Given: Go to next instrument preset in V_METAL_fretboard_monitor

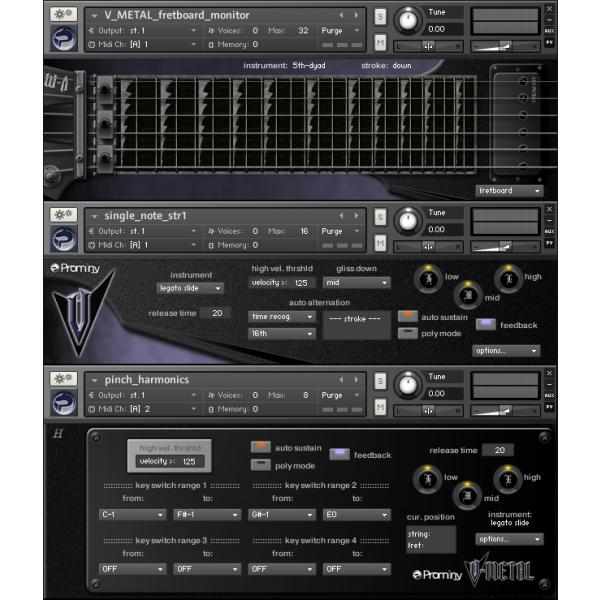Looking at the screenshot, I should [x=355, y=16].
